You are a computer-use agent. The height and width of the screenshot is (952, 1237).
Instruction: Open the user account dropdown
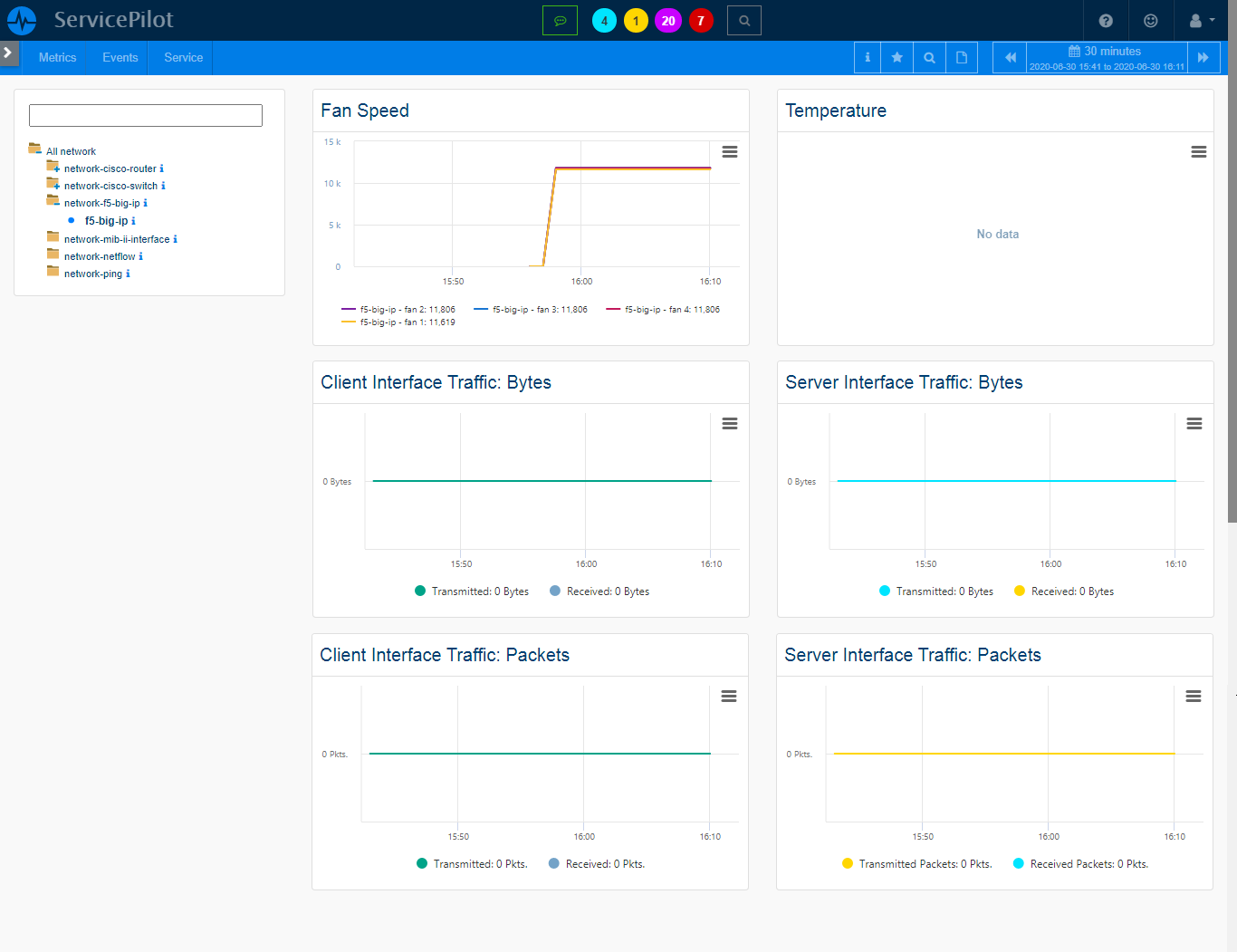tap(1201, 20)
